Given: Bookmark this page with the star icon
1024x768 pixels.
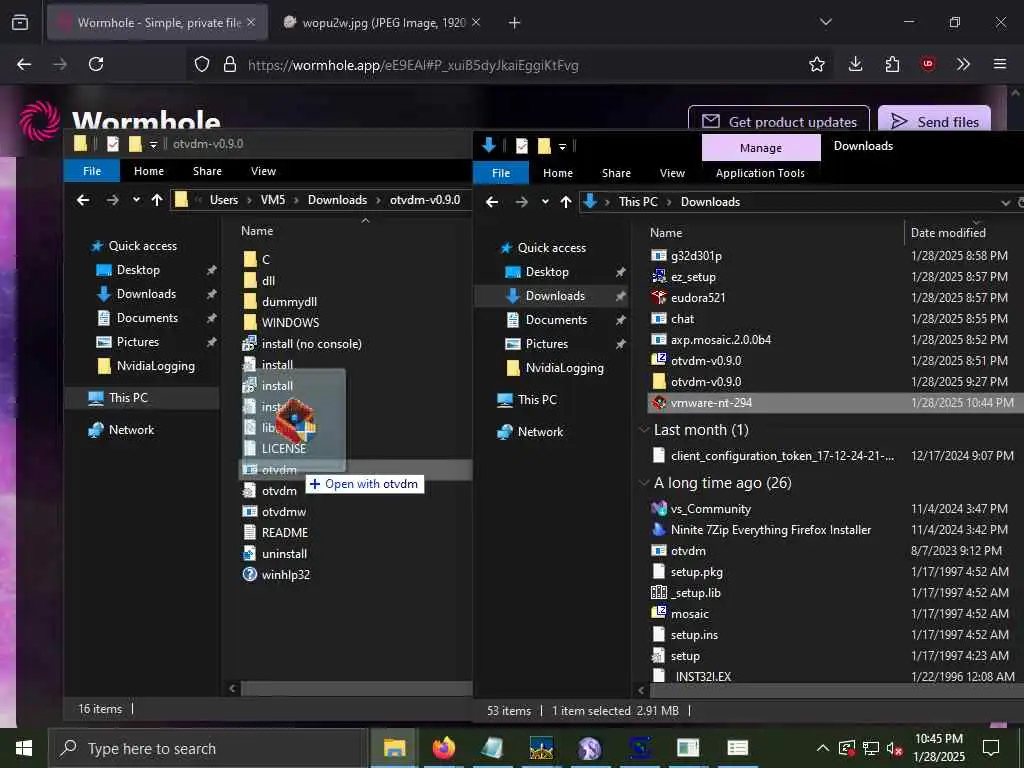Looking at the screenshot, I should [x=816, y=64].
